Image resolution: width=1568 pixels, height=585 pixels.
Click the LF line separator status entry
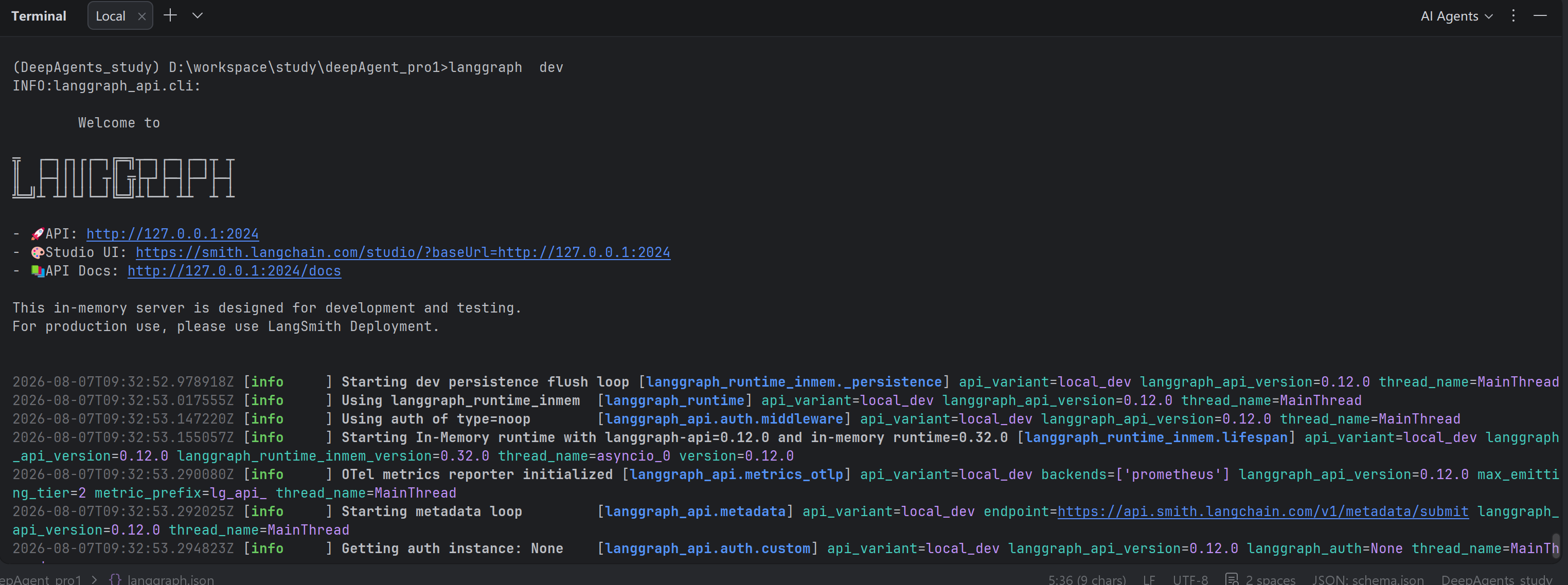tap(1149, 579)
